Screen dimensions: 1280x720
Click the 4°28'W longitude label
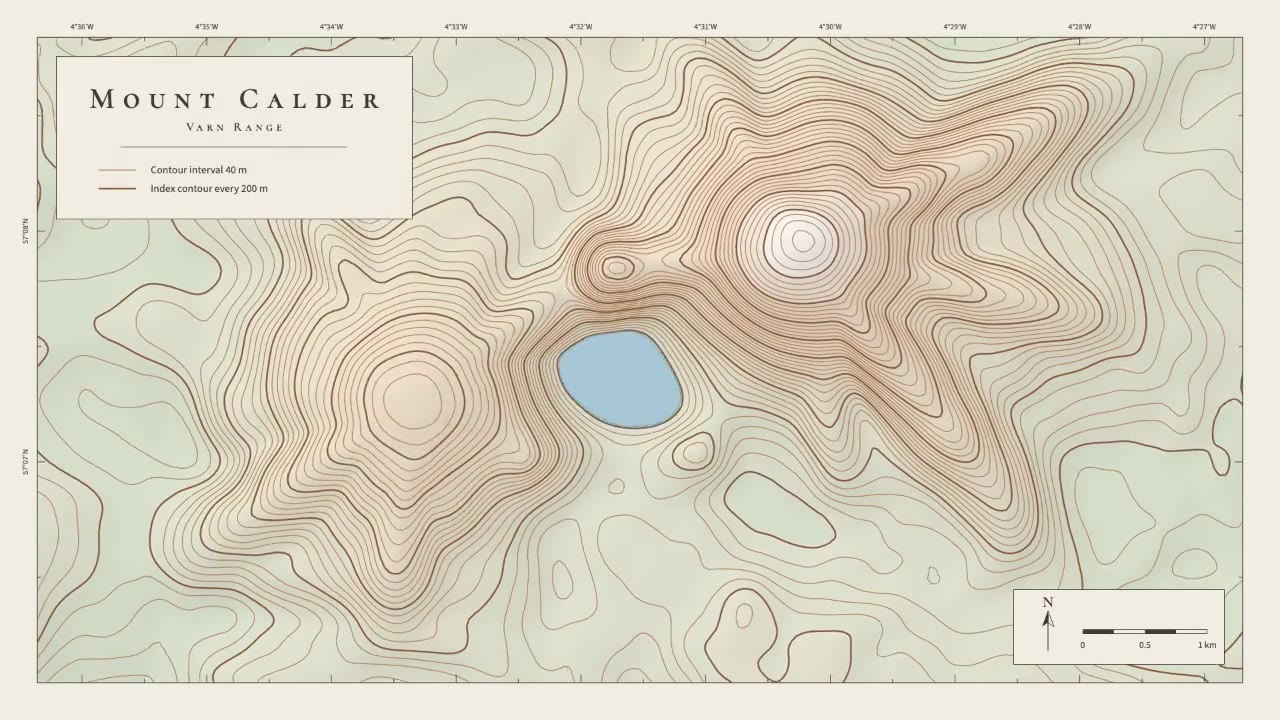1079,27
